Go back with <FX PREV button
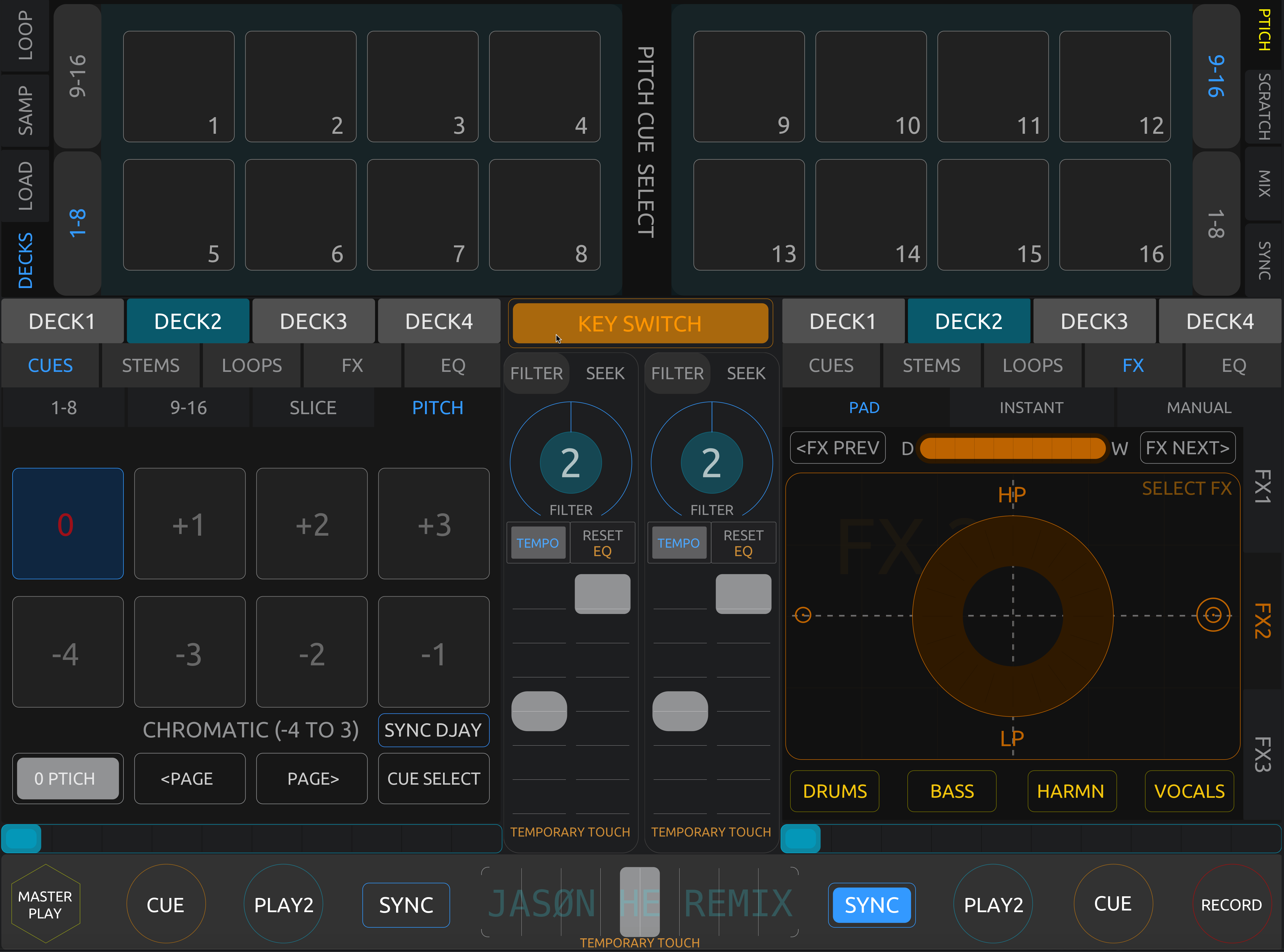Viewport: 1284px width, 952px height. pyautogui.click(x=837, y=448)
